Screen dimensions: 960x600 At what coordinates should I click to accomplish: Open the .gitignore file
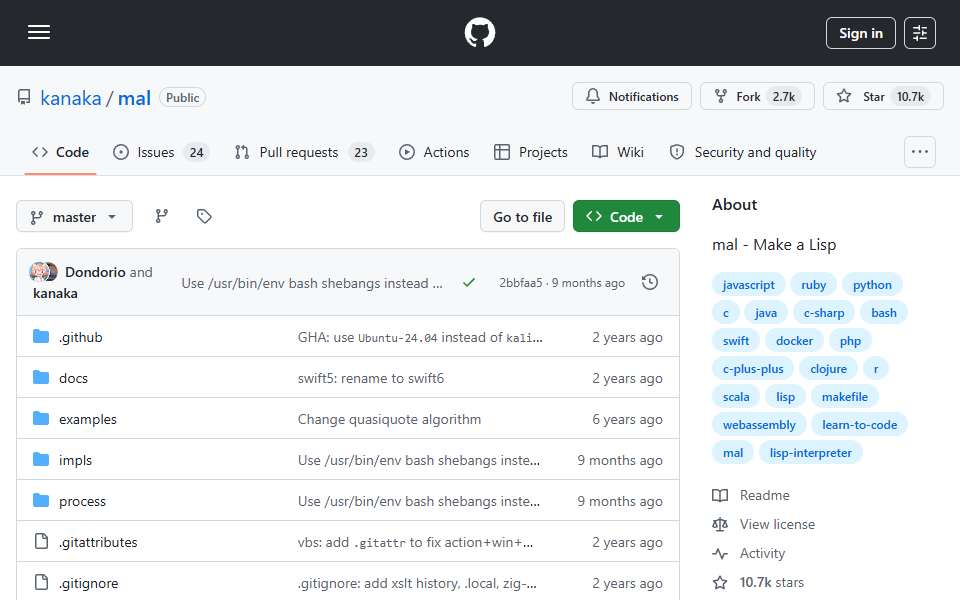coord(88,583)
